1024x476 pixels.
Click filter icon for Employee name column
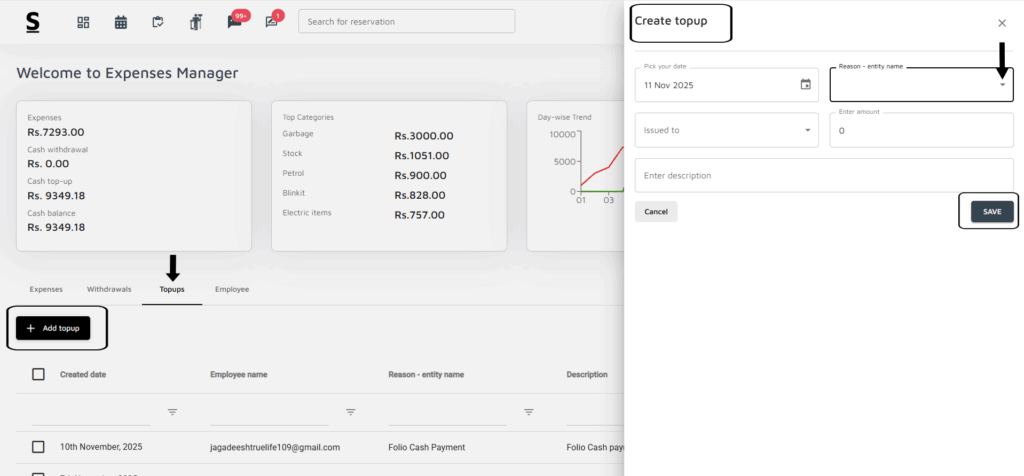(x=350, y=412)
